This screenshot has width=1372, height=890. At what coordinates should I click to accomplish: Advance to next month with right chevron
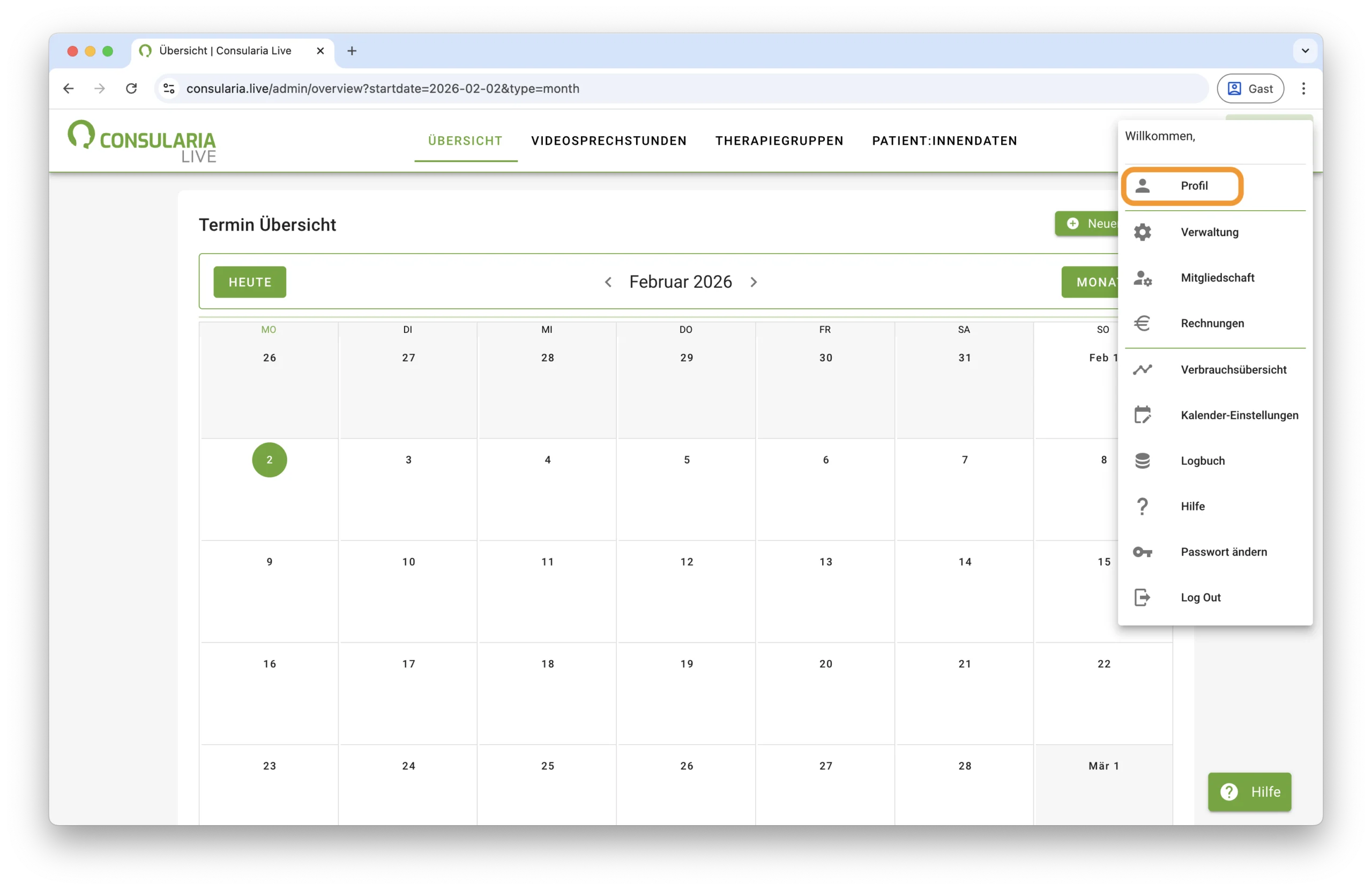coord(754,282)
